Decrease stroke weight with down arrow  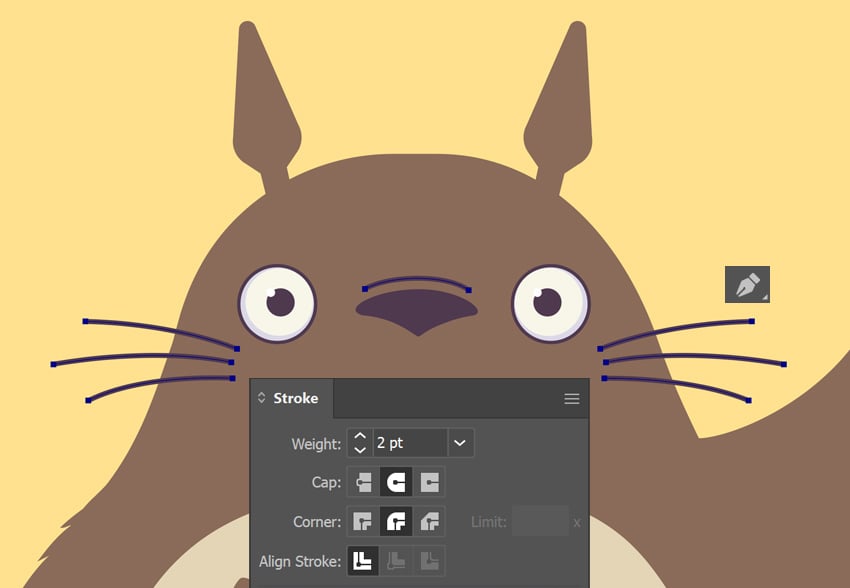click(x=360, y=450)
